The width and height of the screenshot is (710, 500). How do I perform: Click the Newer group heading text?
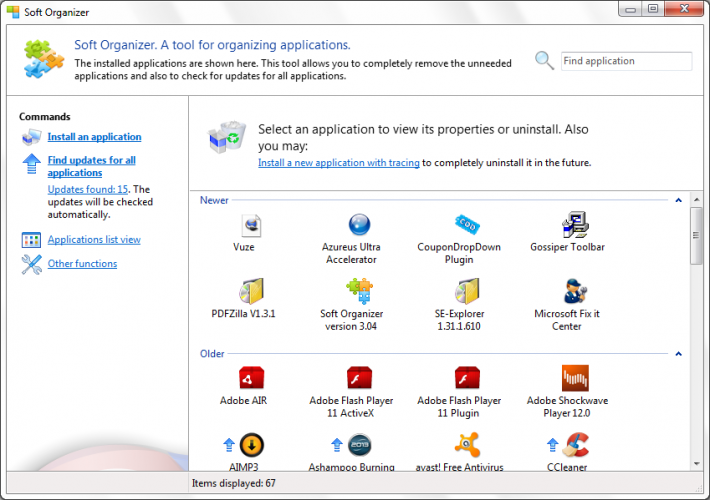click(x=214, y=200)
